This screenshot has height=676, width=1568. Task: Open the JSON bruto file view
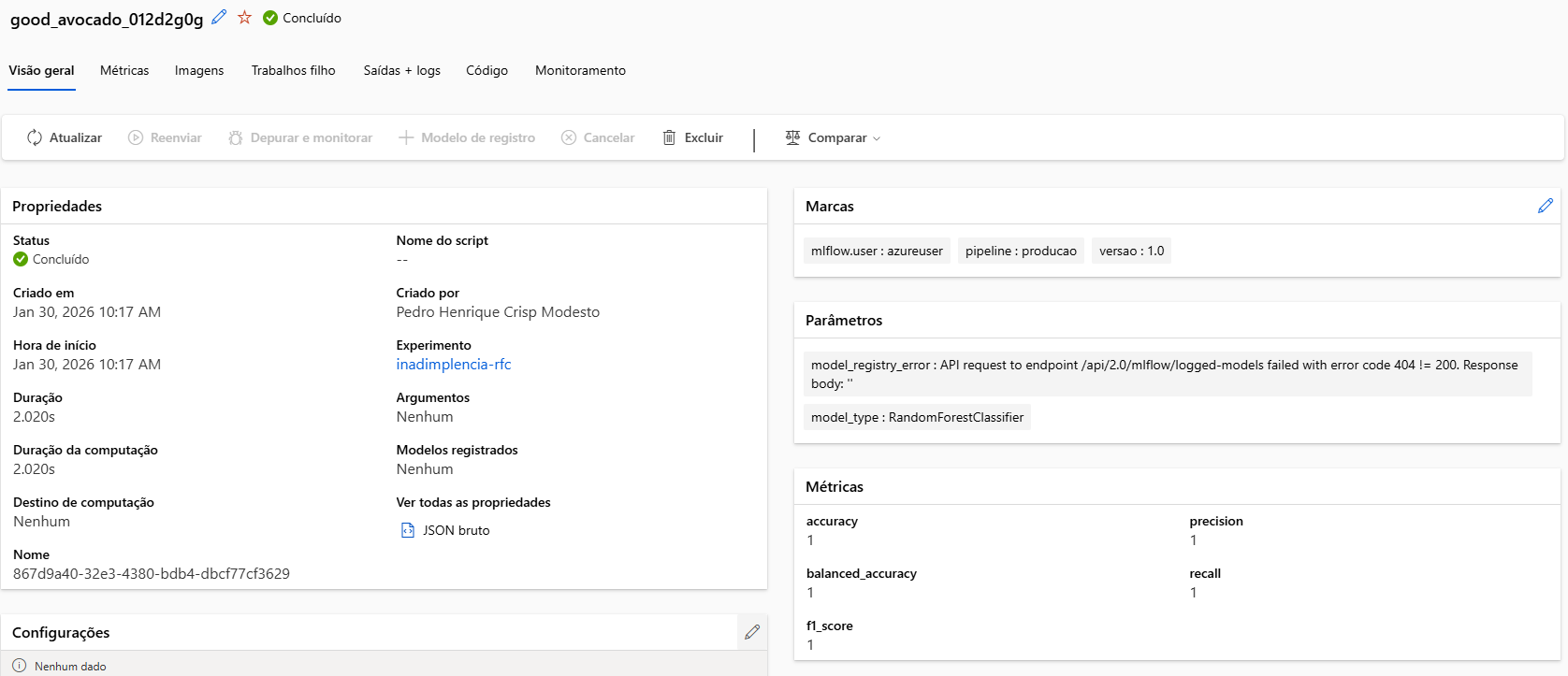(x=446, y=530)
